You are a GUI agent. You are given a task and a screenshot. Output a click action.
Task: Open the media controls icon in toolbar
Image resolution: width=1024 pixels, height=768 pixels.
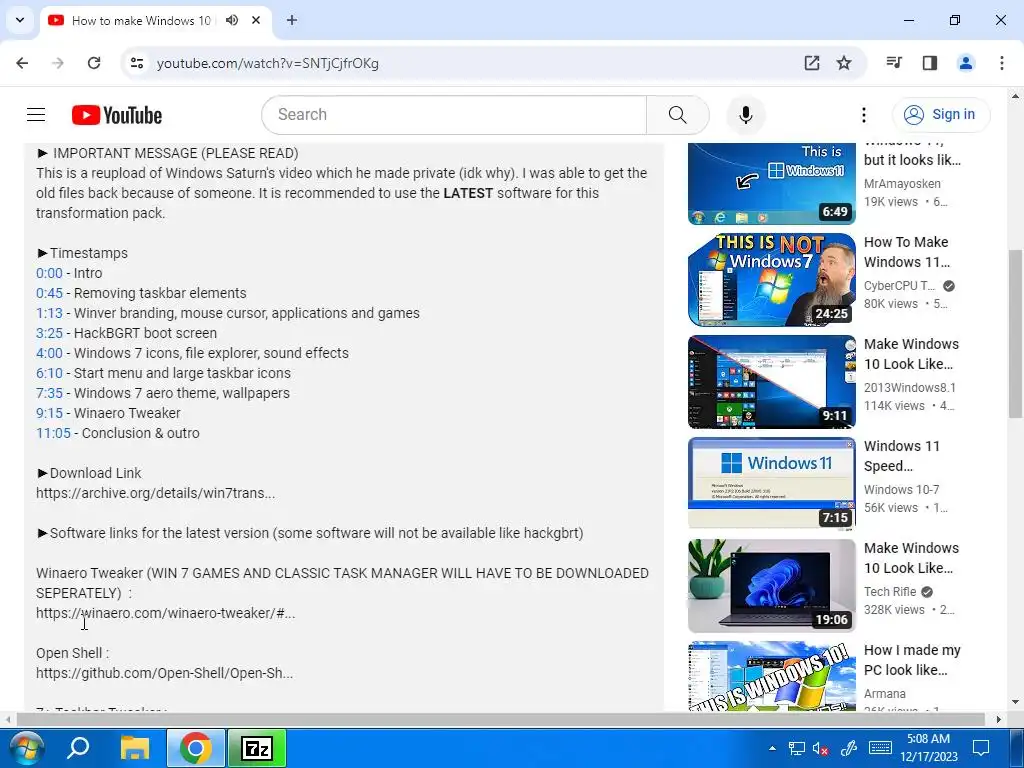[894, 63]
